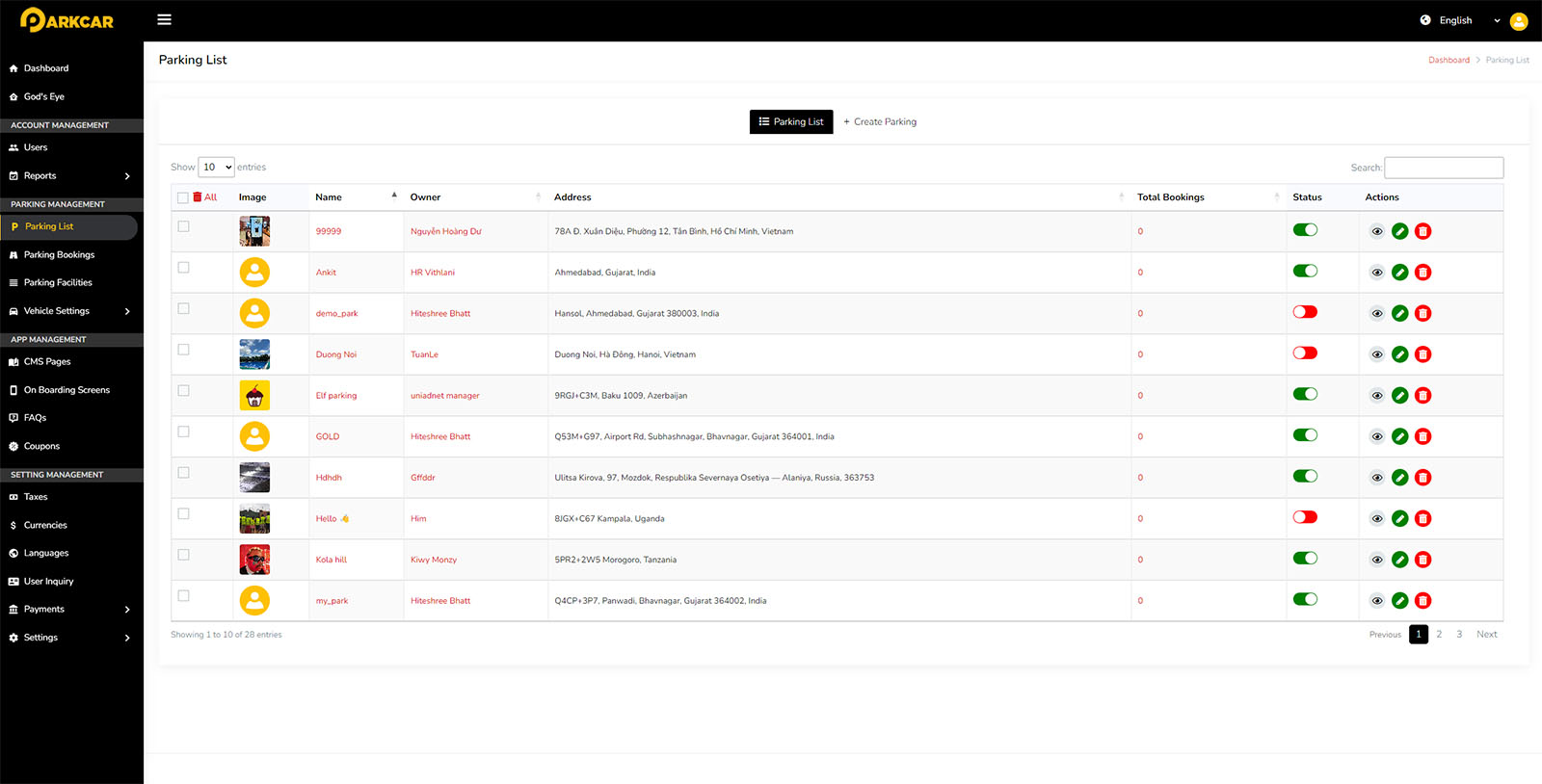Expand the Payments sidebar submenu

point(71,609)
